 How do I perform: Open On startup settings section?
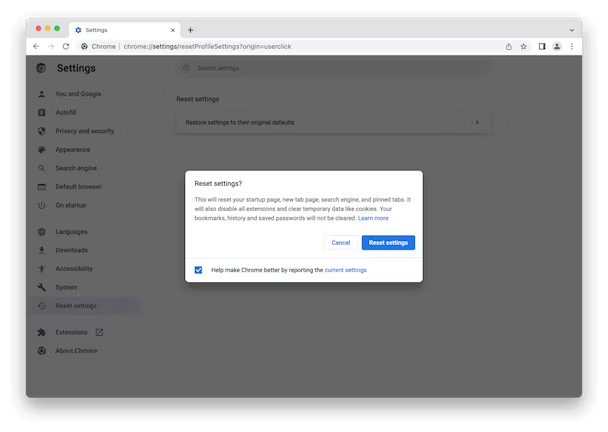tap(71, 205)
